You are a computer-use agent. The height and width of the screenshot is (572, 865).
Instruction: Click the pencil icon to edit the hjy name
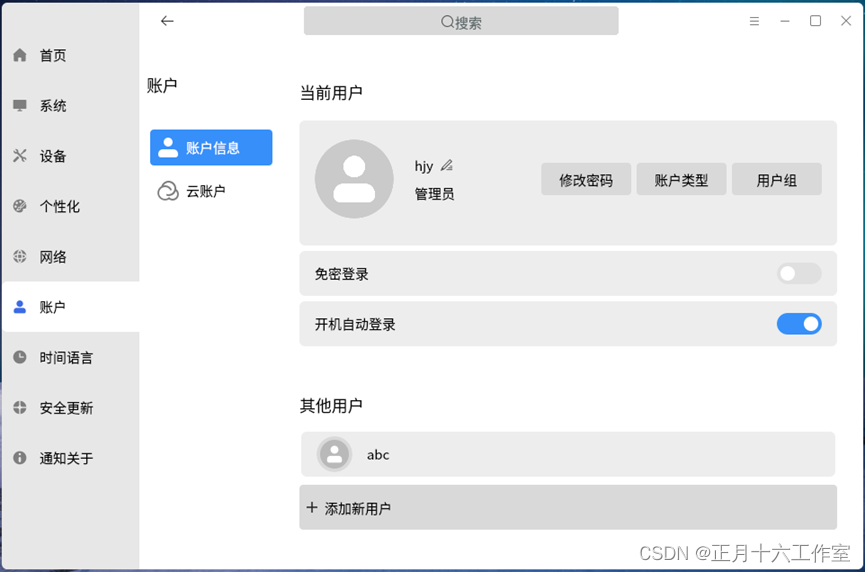447,165
